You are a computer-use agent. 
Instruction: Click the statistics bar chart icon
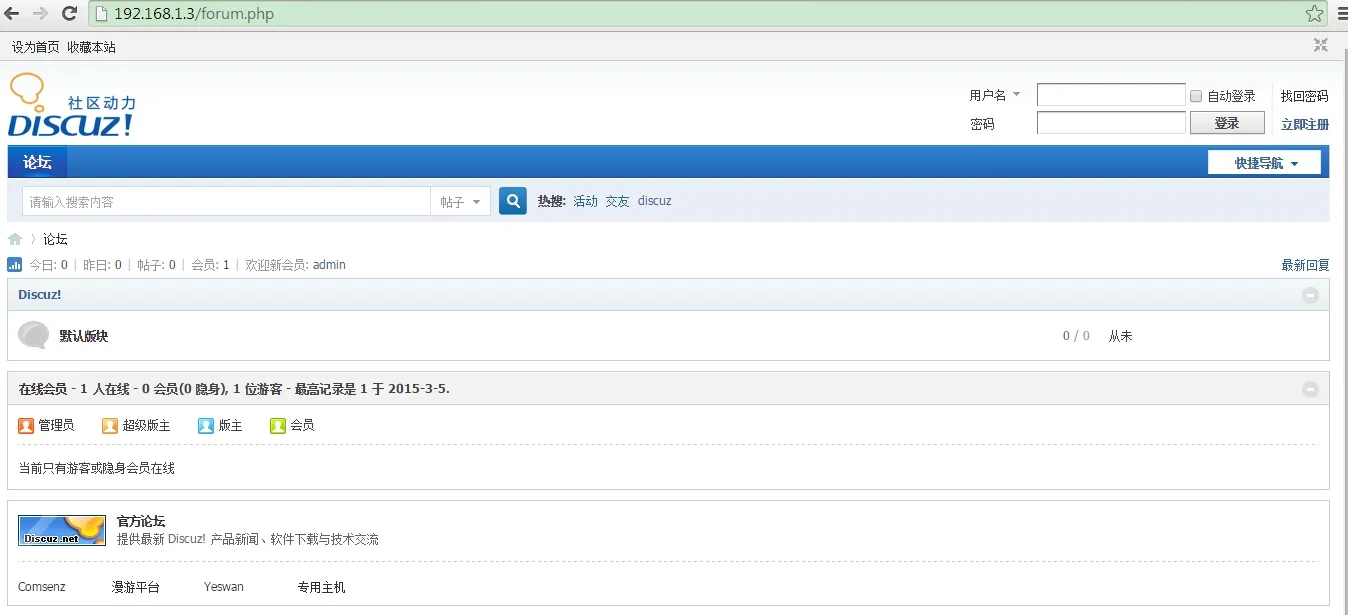[15, 265]
